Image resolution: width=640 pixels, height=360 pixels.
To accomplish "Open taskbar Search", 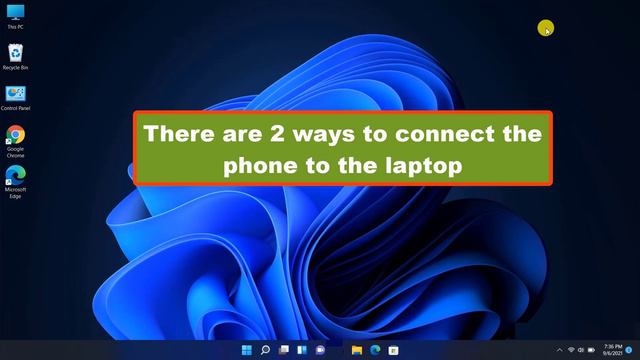I will pos(265,350).
